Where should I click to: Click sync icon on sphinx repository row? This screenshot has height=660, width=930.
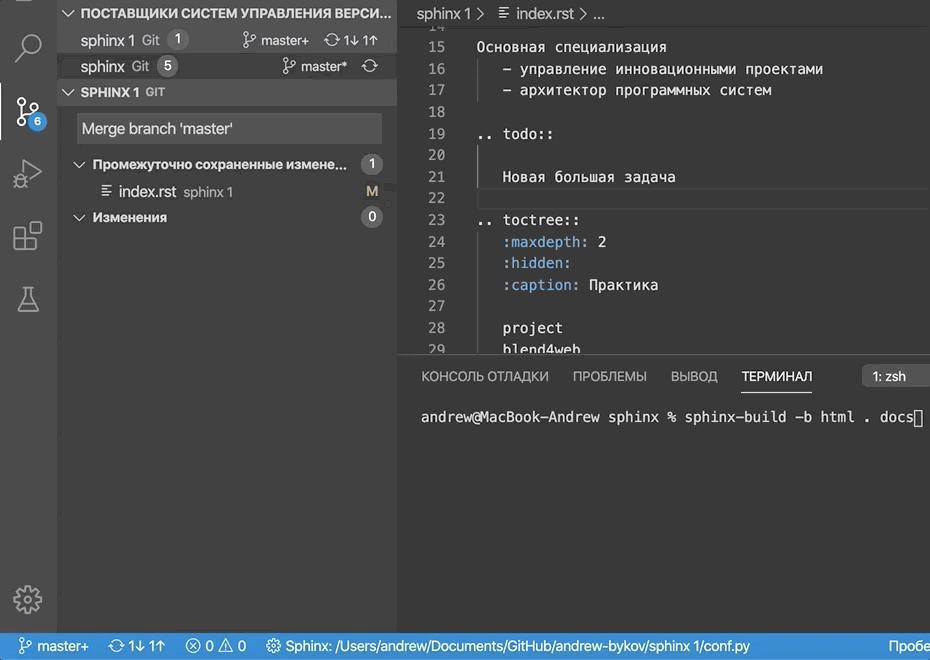pos(370,66)
